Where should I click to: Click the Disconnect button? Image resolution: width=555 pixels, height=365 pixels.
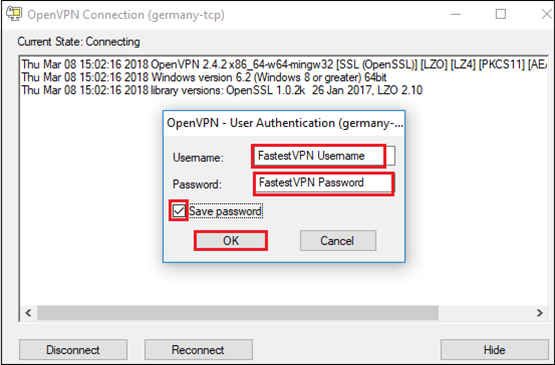coord(73,350)
